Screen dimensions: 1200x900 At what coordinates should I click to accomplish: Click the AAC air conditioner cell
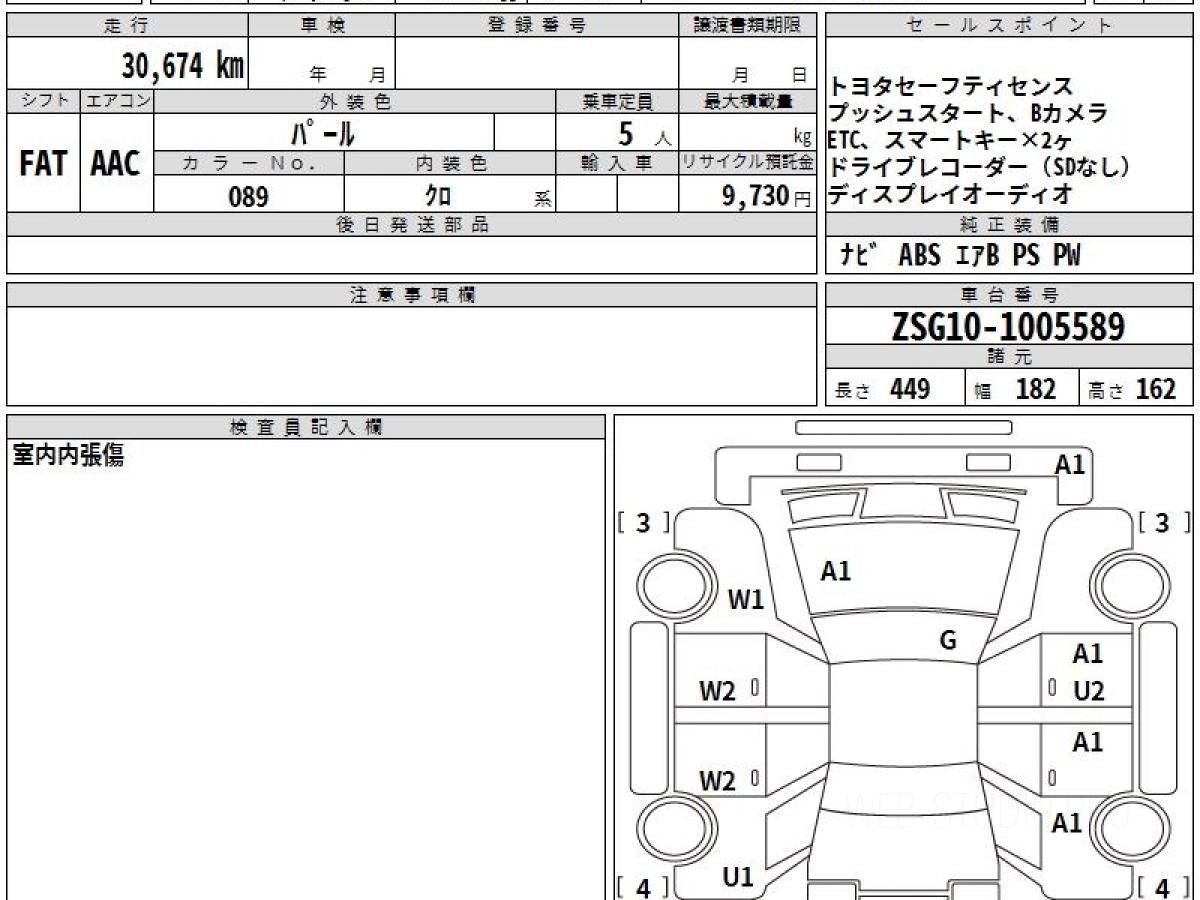116,164
